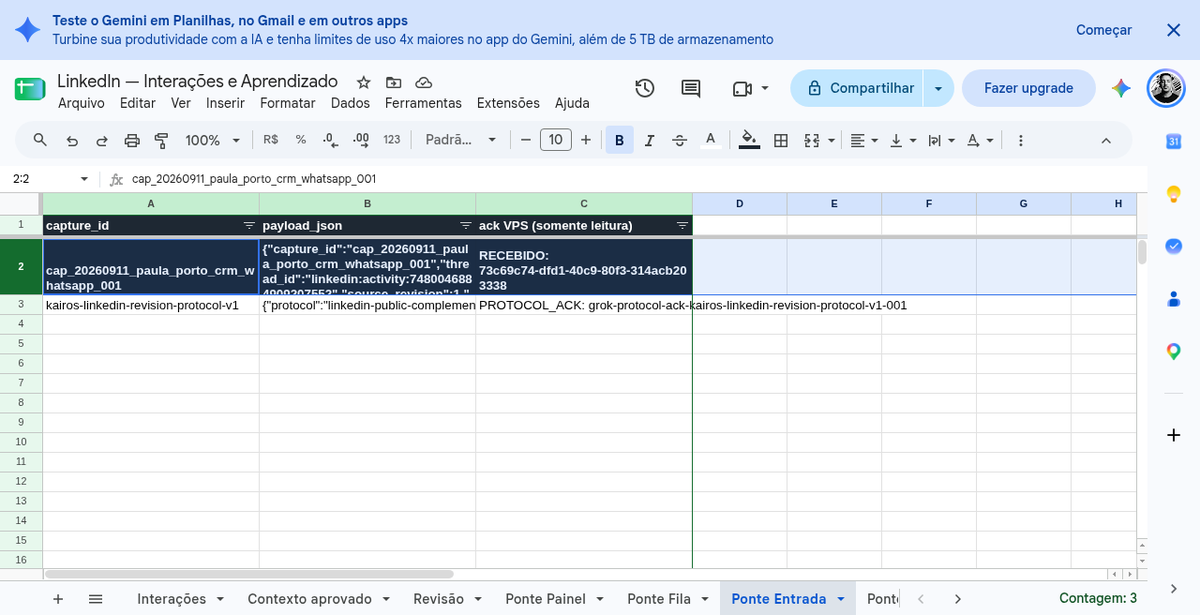Click Começar in Gemini banner

click(x=1104, y=30)
